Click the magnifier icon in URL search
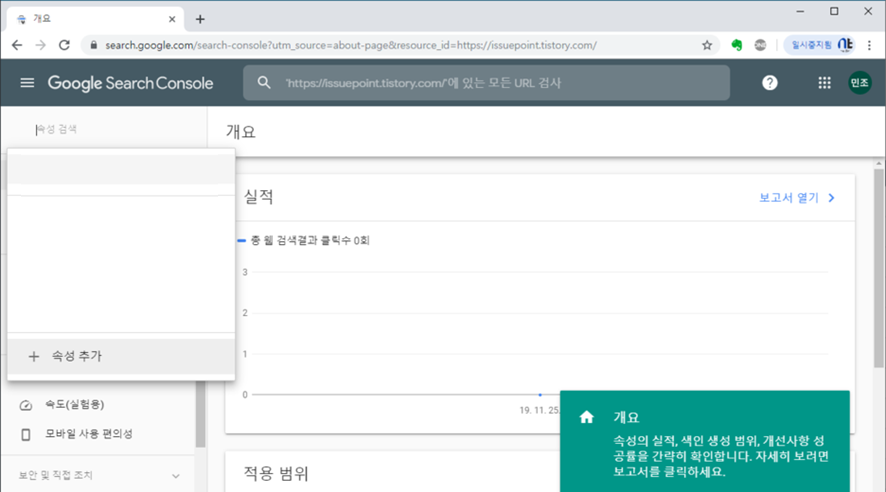Image resolution: width=886 pixels, height=492 pixels. (x=264, y=82)
